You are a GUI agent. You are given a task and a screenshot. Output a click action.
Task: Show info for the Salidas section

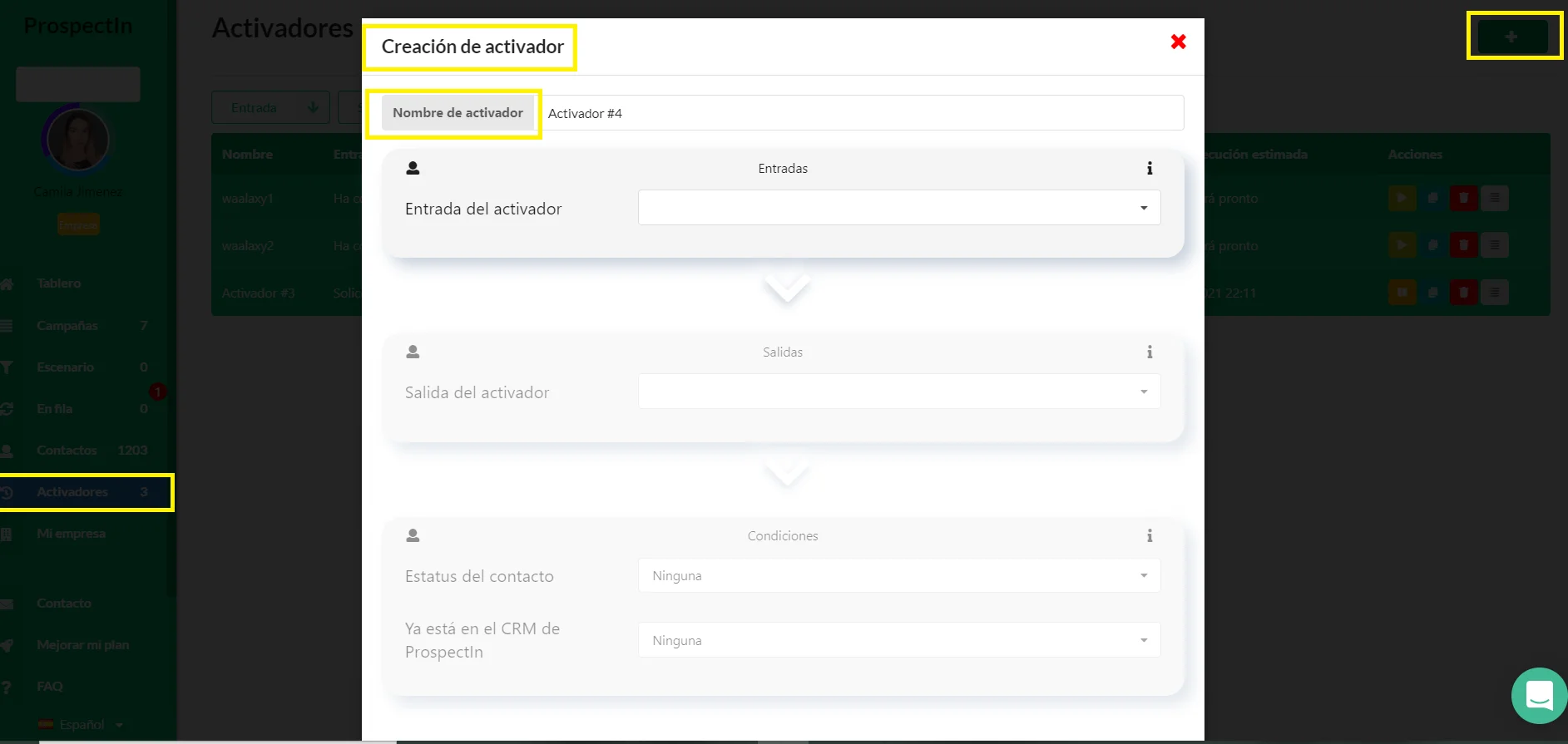(1150, 352)
